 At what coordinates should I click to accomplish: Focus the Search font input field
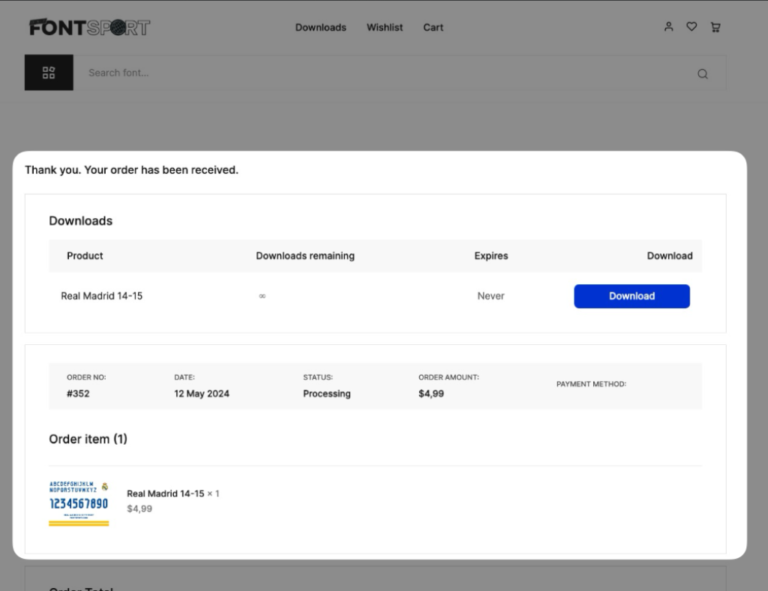pyautogui.click(x=380, y=73)
